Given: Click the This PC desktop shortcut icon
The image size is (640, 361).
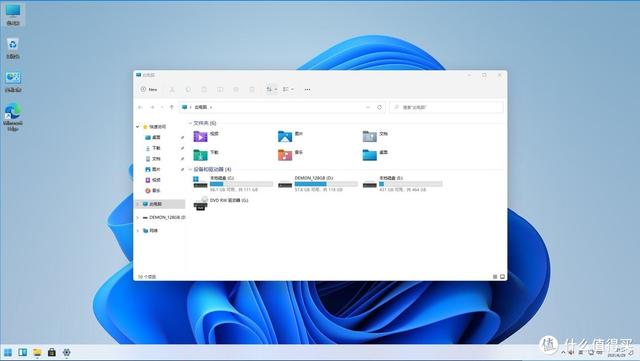Looking at the screenshot, I should [x=13, y=15].
